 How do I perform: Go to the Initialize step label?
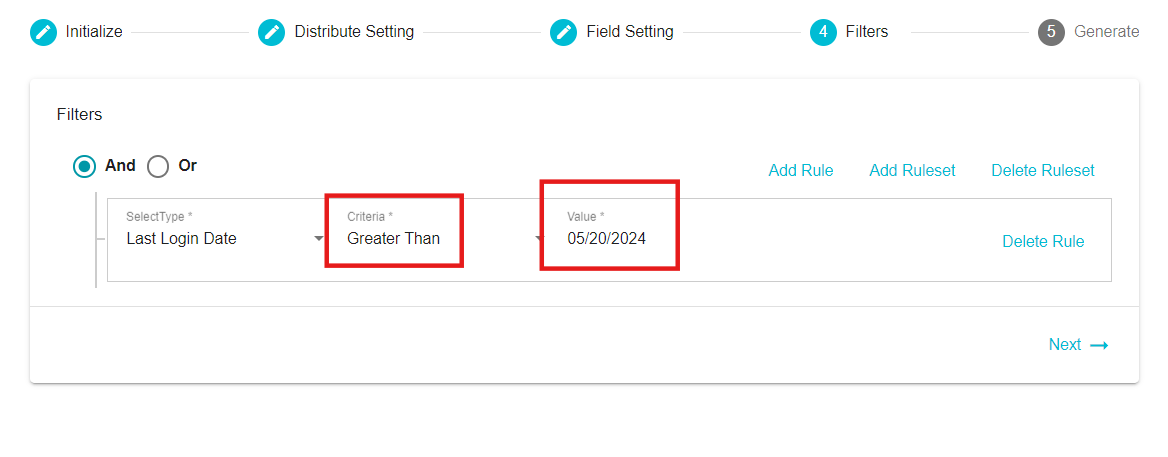click(94, 32)
